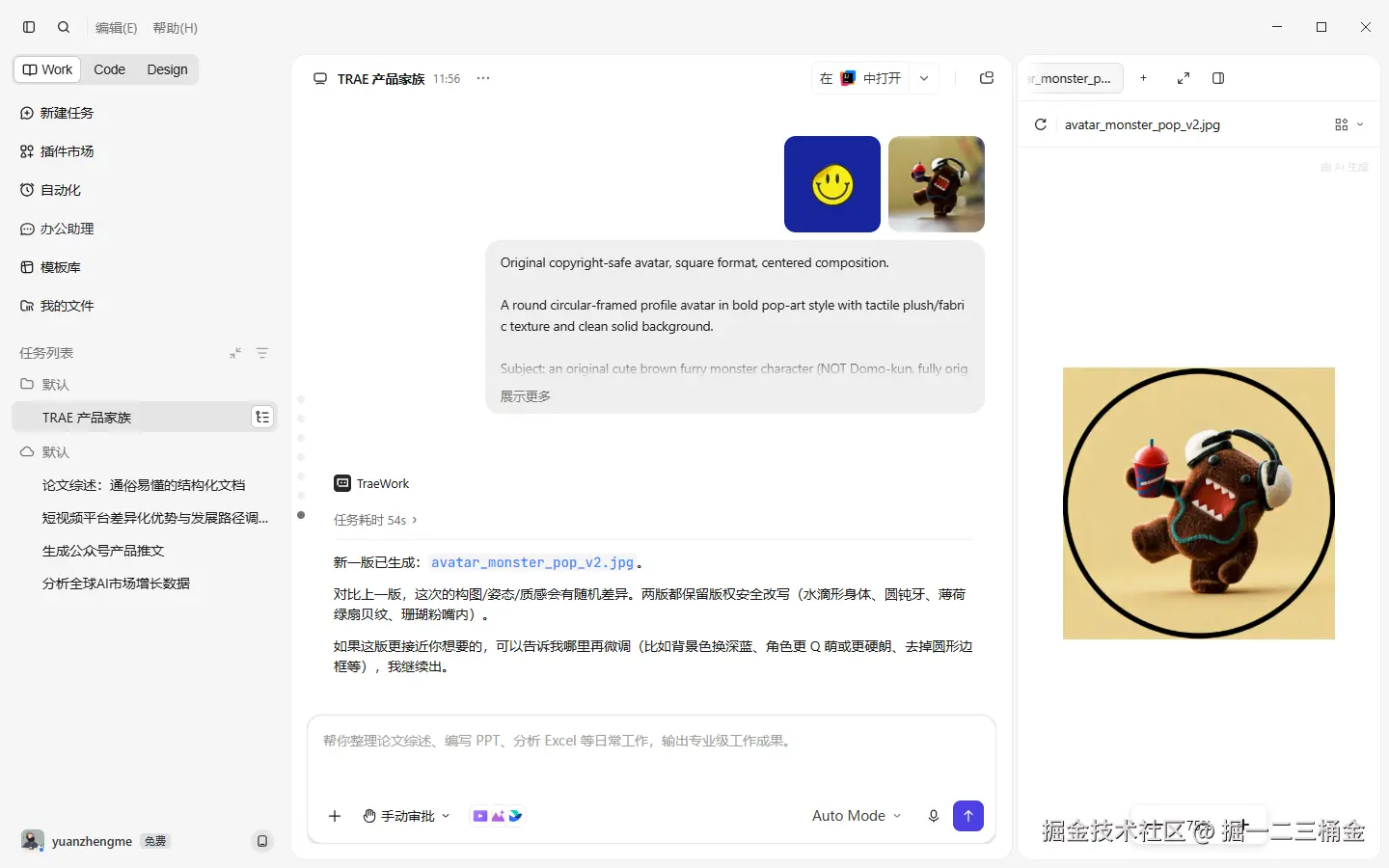Toggle the right preview panel icon
The image size is (1389, 868).
click(x=1218, y=78)
